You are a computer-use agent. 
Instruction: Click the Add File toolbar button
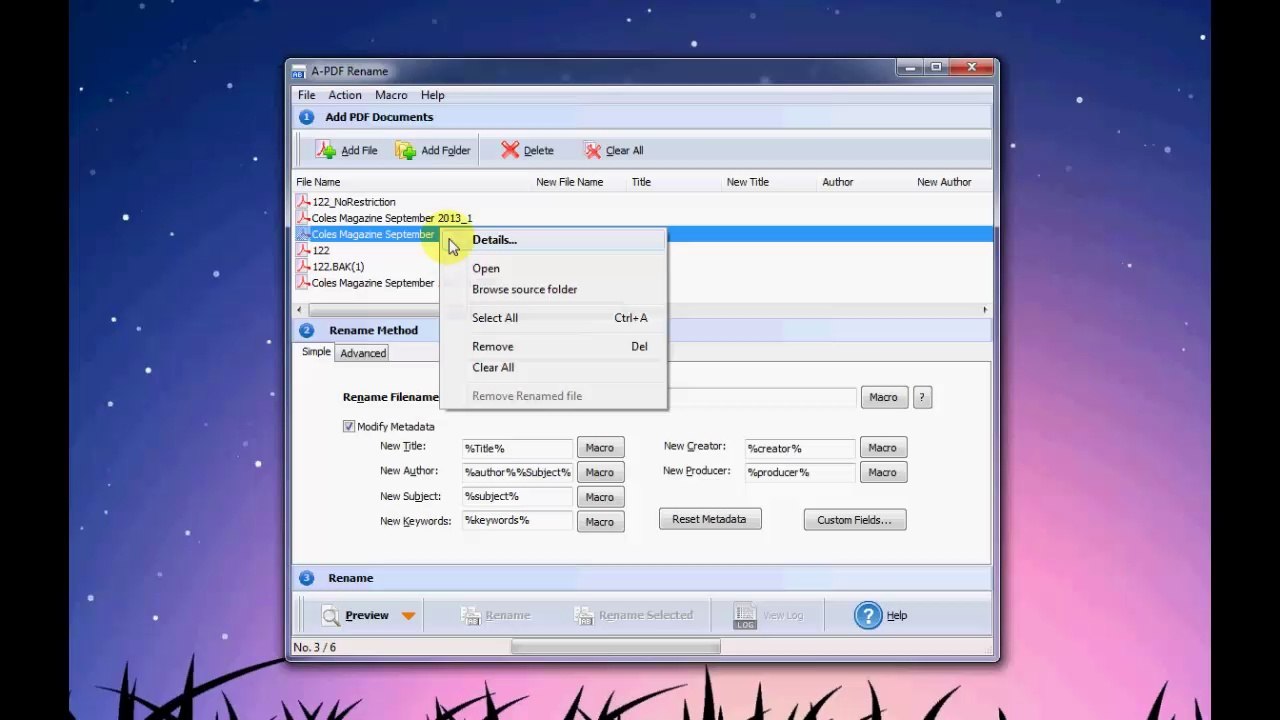tap(347, 150)
